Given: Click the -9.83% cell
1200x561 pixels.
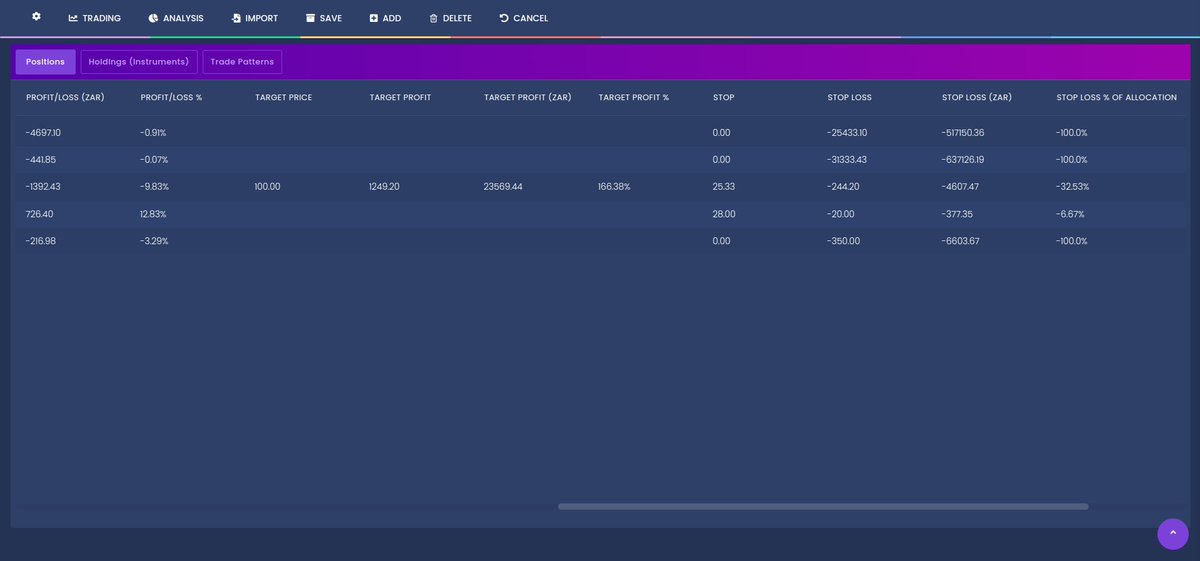Looking at the screenshot, I should 154,187.
